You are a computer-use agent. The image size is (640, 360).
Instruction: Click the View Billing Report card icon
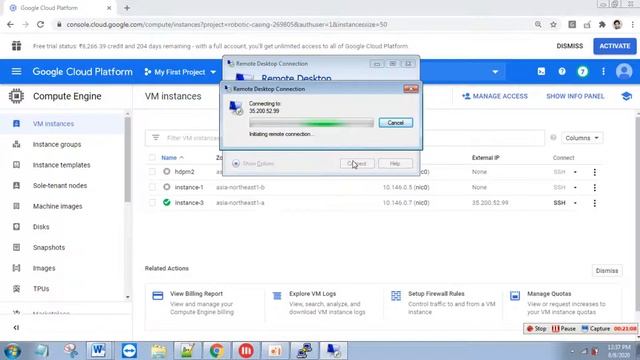(158, 296)
